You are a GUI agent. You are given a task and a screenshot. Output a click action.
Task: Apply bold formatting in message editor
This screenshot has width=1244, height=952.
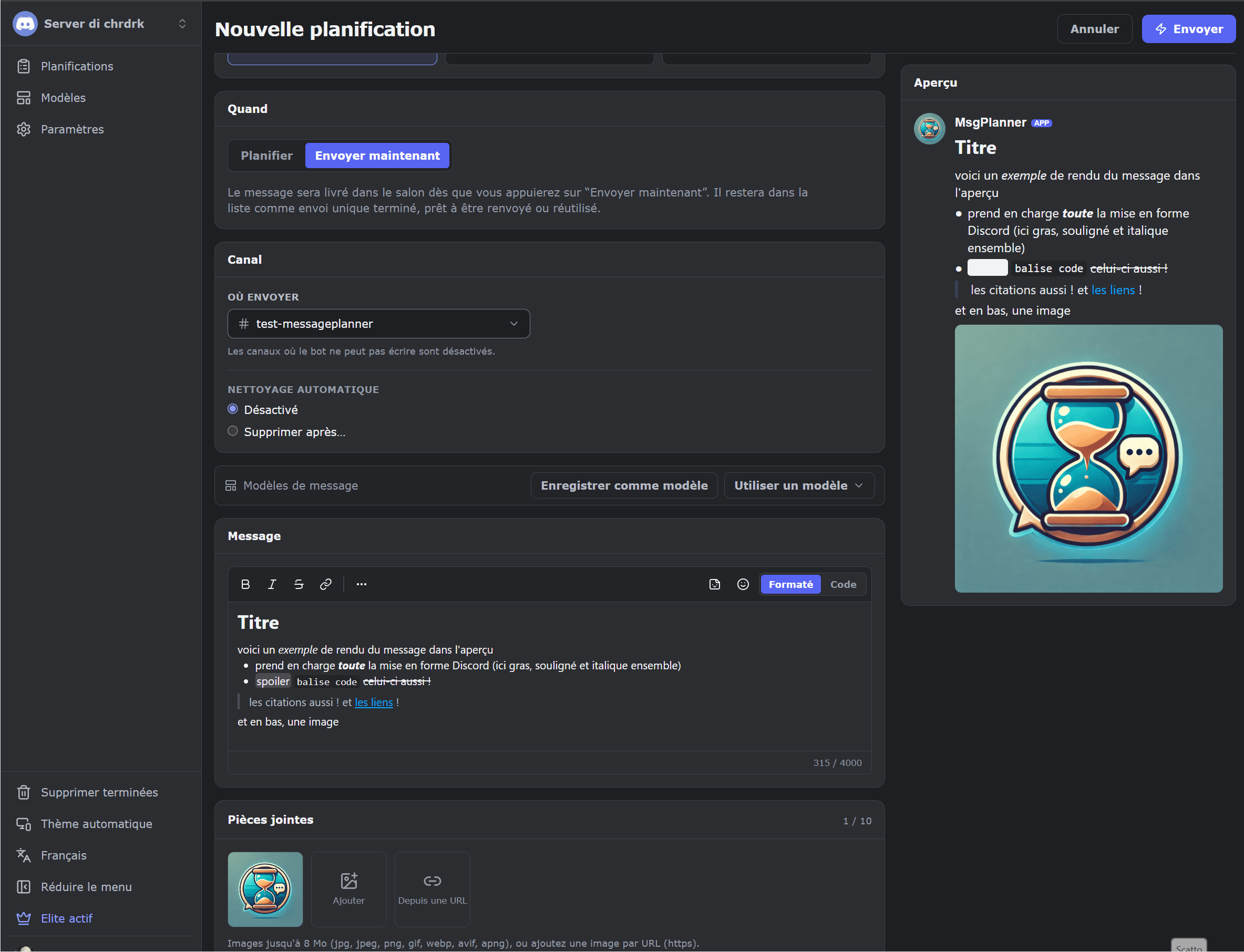(245, 584)
